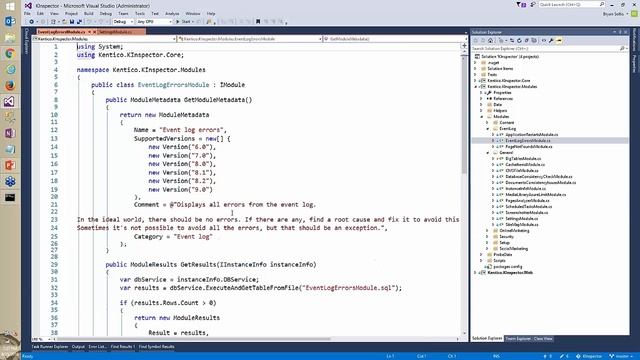This screenshot has height=360, width=640.
Task: Open the Team menu
Action: [123, 13]
